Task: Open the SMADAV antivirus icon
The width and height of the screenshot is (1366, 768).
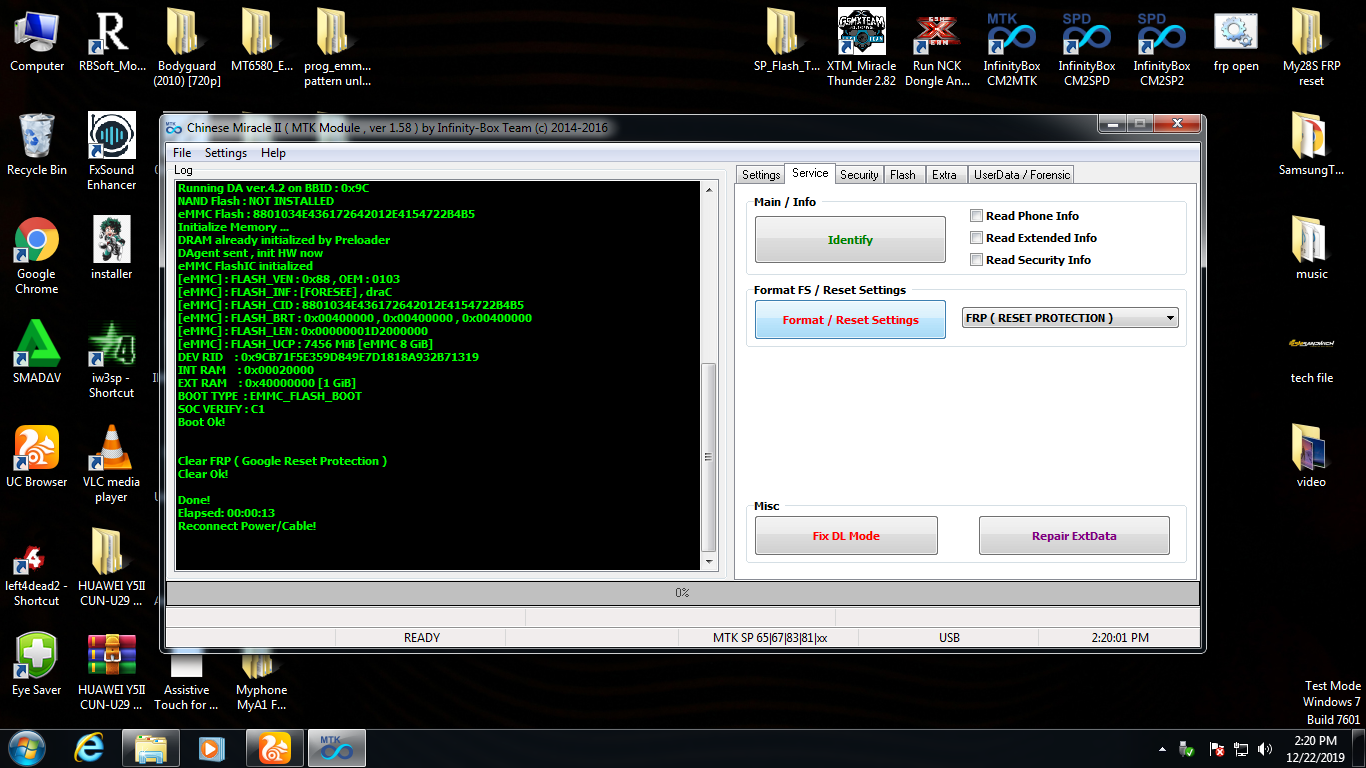Action: pyautogui.click(x=37, y=352)
